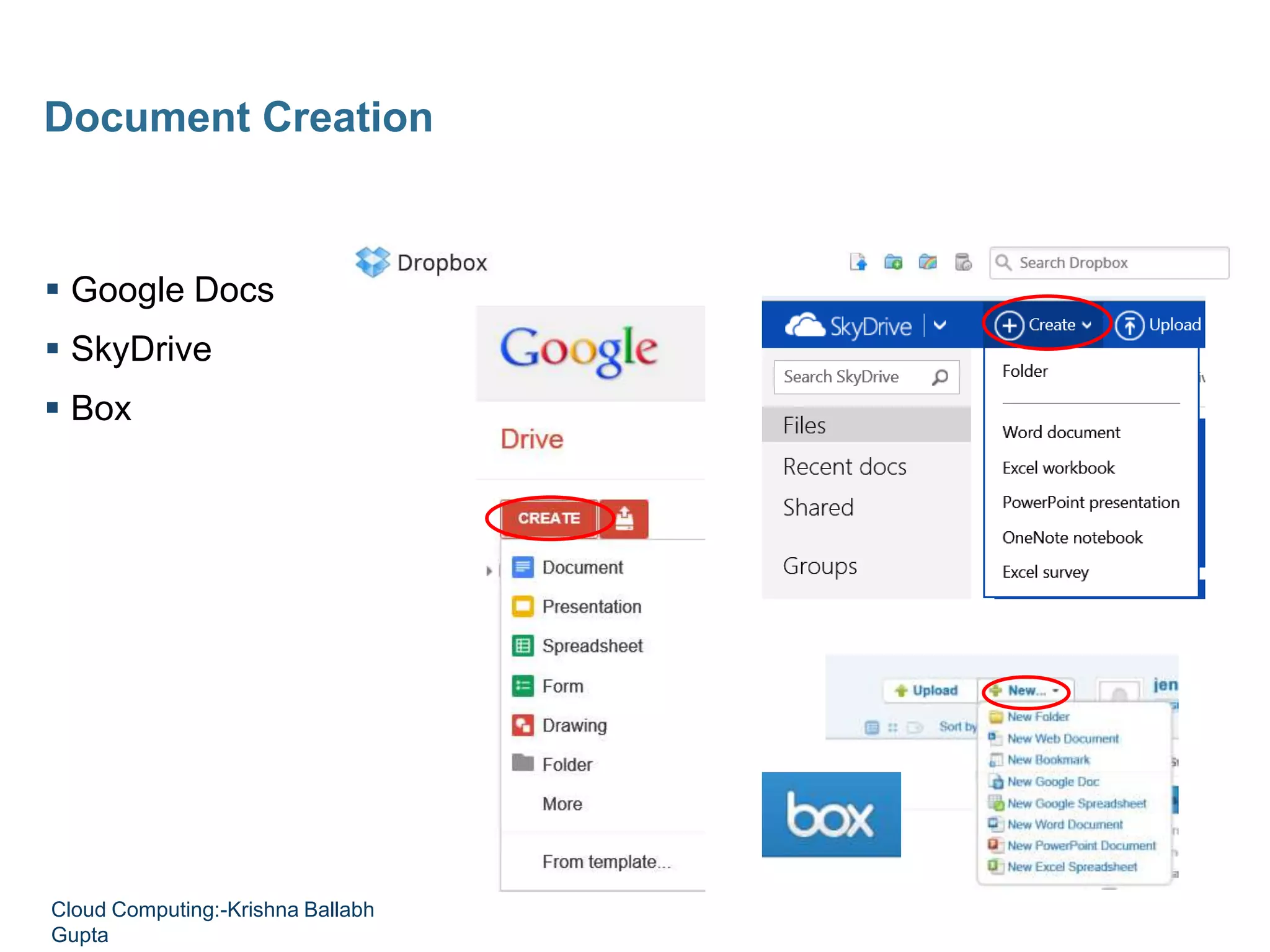Click the Search Dropbox input field

pos(1109,263)
